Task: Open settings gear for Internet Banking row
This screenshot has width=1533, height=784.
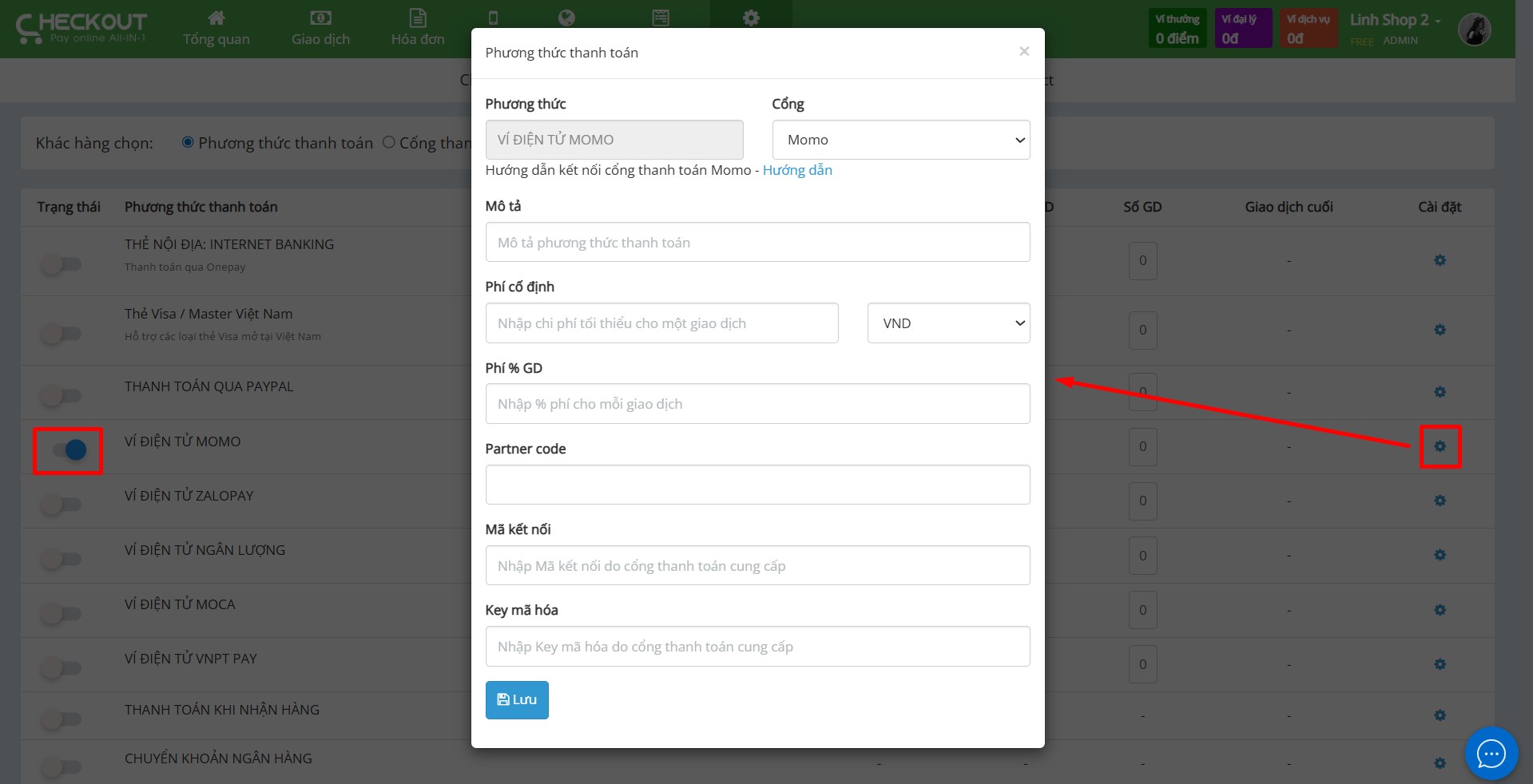Action: [1440, 260]
